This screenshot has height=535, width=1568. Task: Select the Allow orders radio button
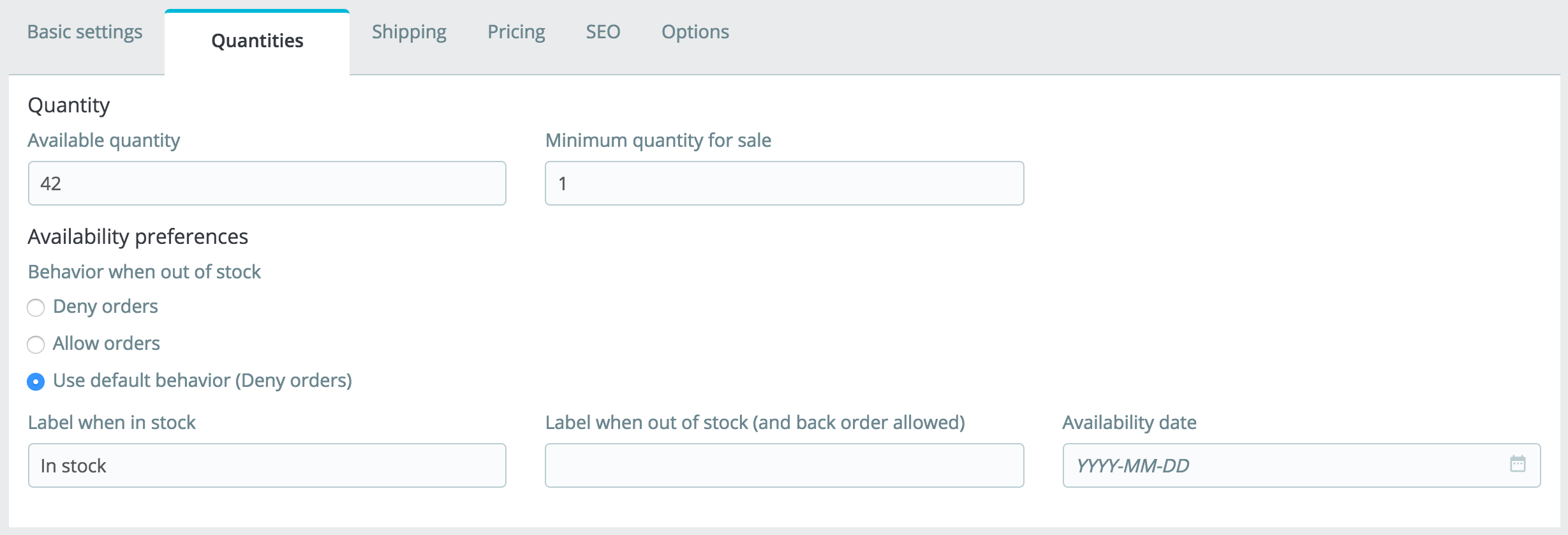(x=36, y=345)
